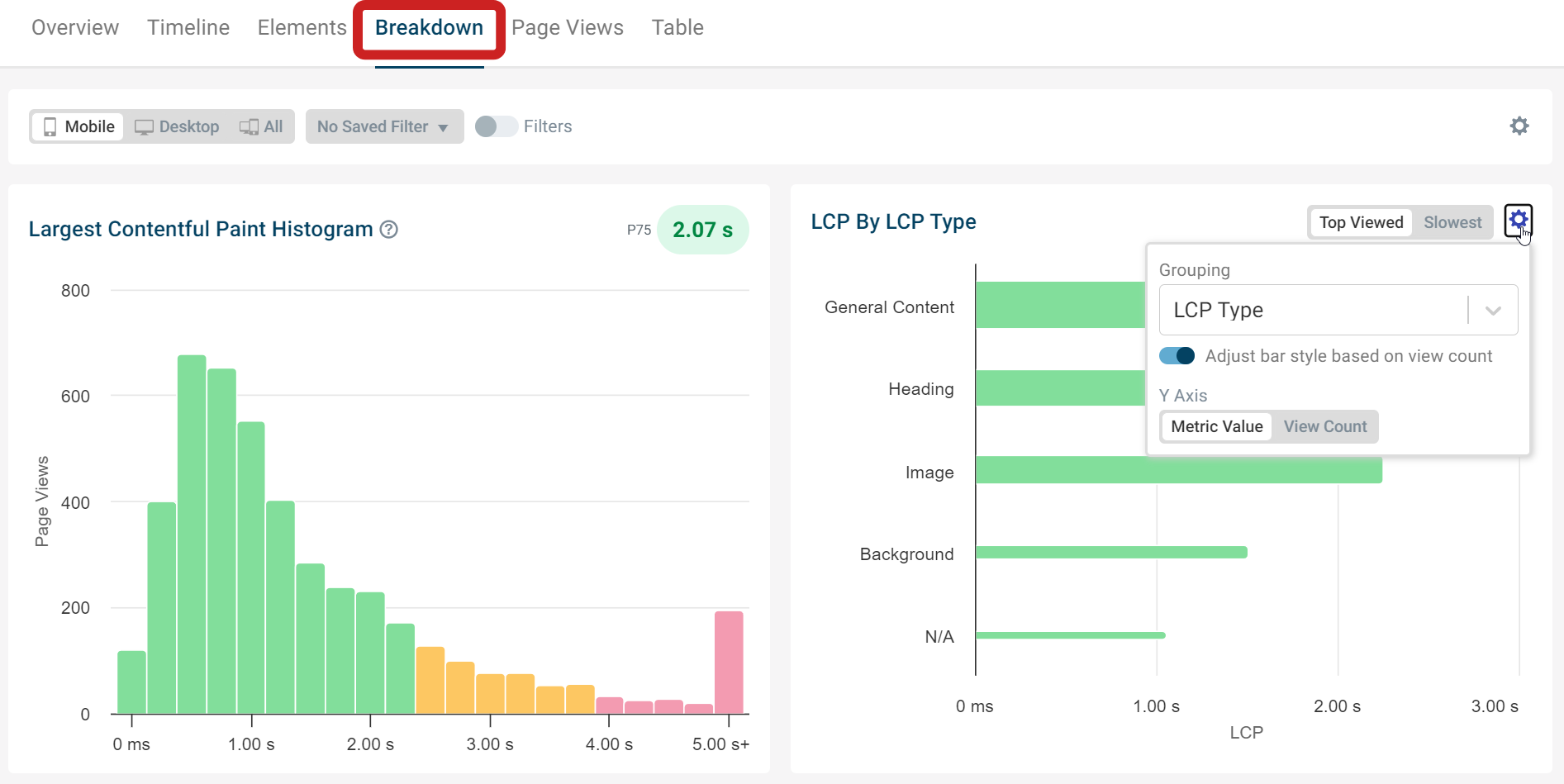Select Metric Value for Y Axis
1564x784 pixels.
point(1217,426)
